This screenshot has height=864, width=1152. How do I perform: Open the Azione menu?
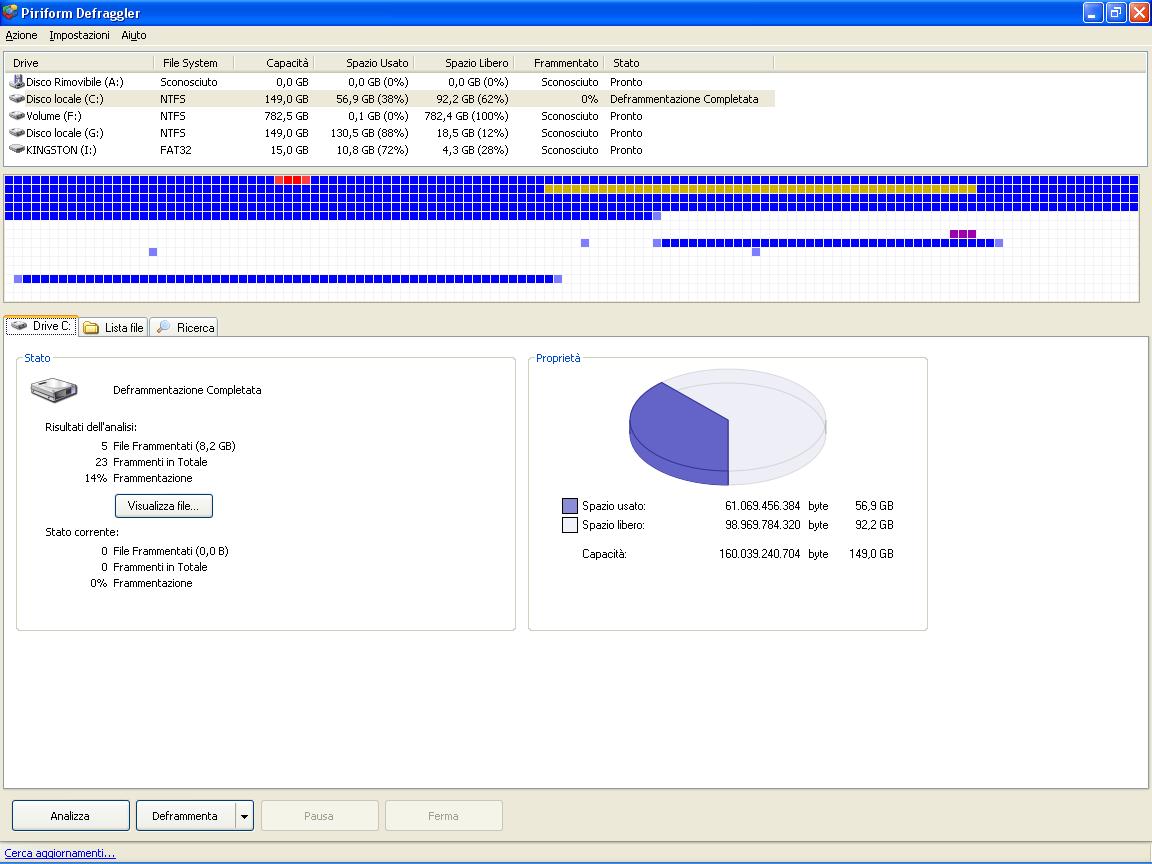click(21, 35)
